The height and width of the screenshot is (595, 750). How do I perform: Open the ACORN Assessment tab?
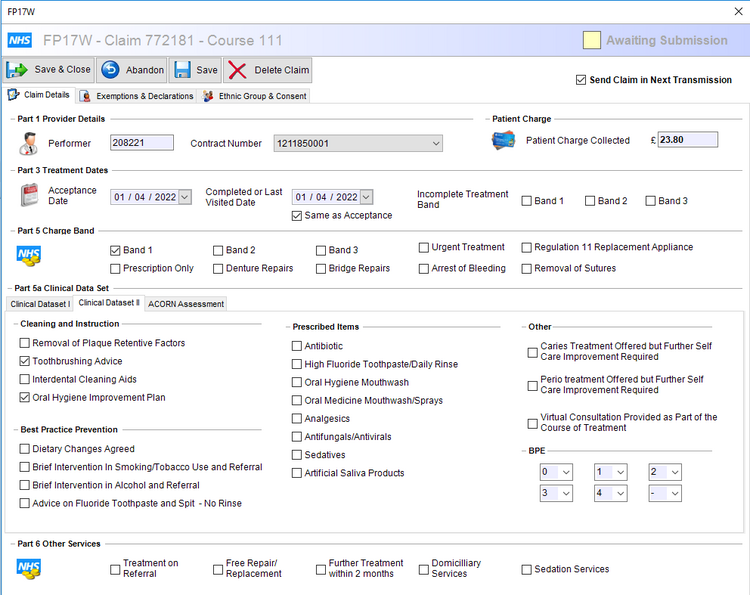coord(186,304)
